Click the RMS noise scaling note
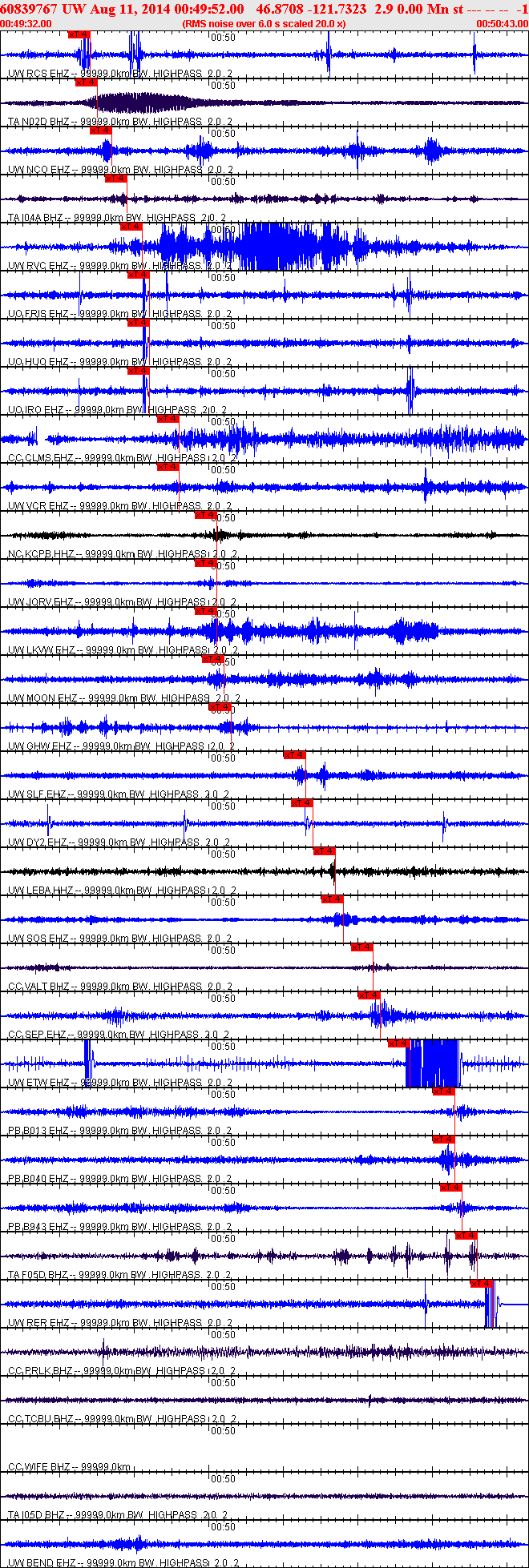The image size is (529, 1568). (x=264, y=24)
